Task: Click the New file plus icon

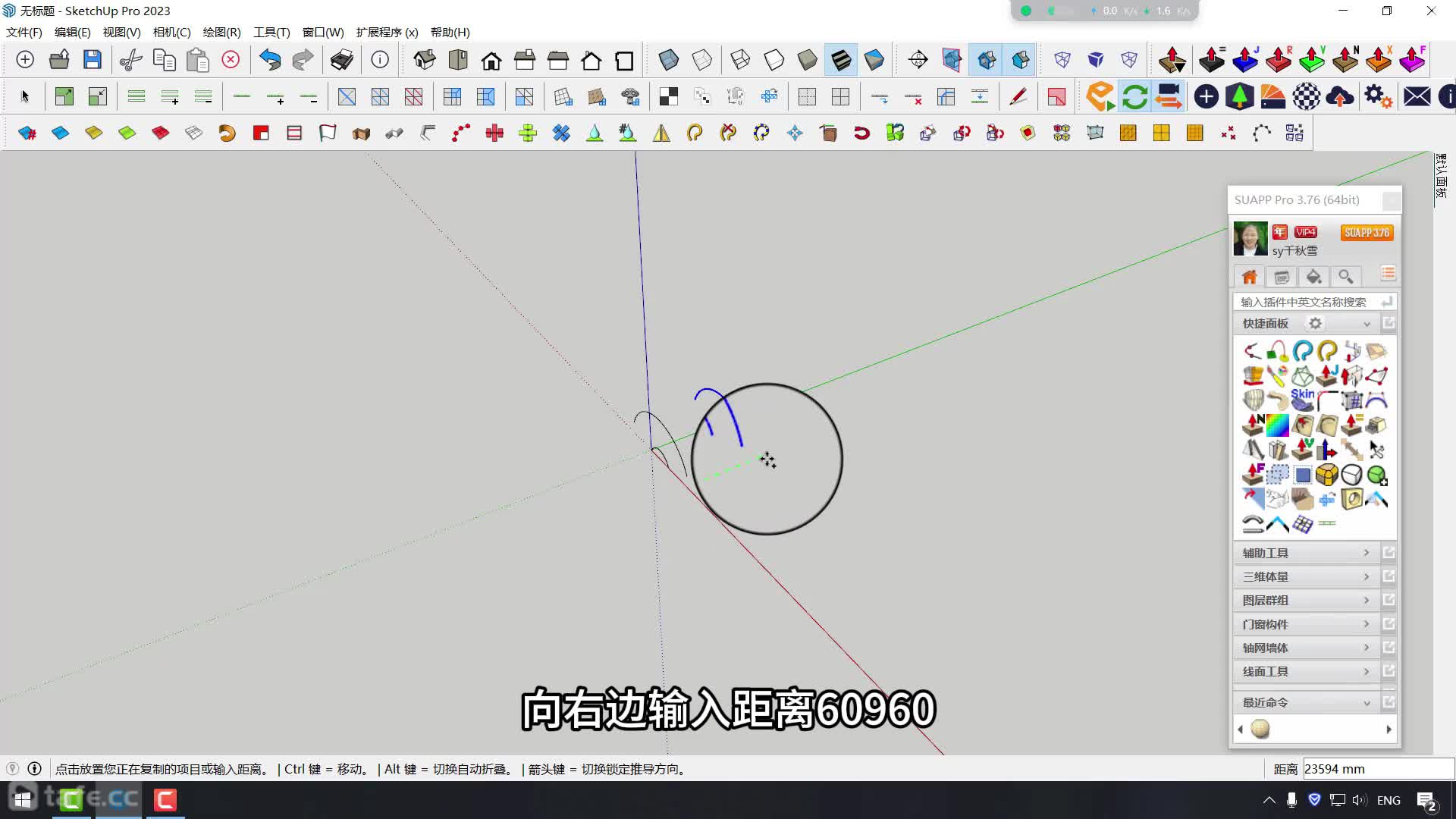Action: (25, 60)
